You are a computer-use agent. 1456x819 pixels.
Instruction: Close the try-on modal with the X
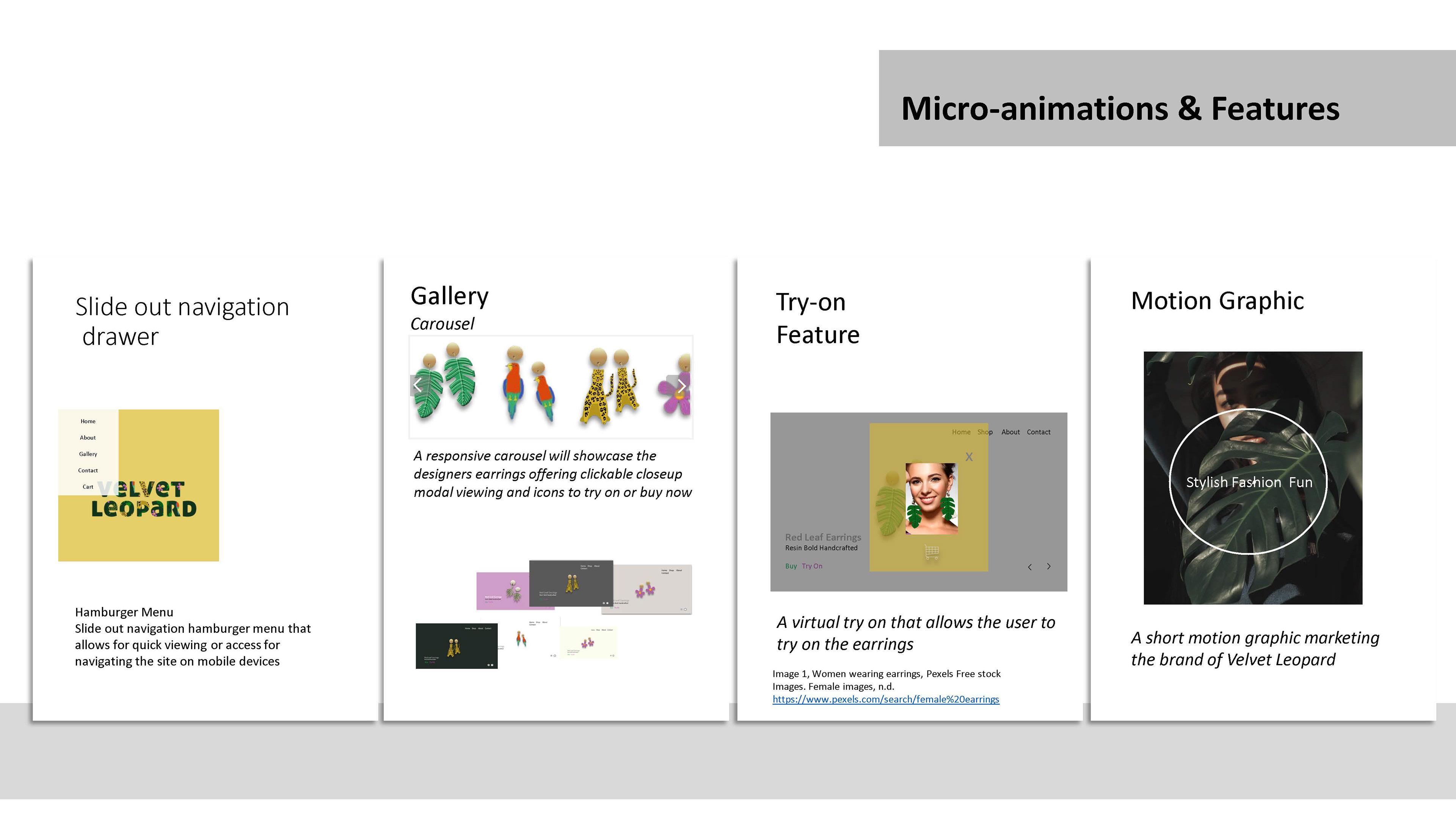969,457
